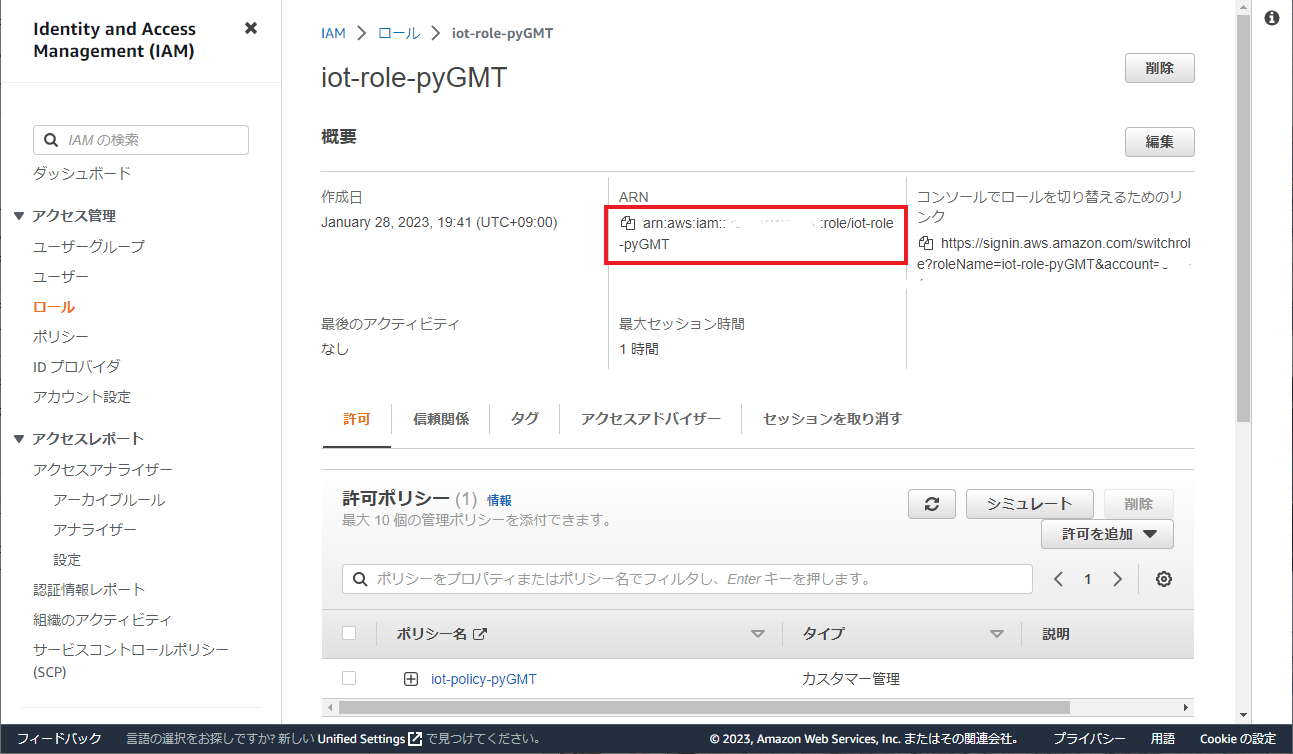Open ポリシー in sidebar

coord(61,336)
